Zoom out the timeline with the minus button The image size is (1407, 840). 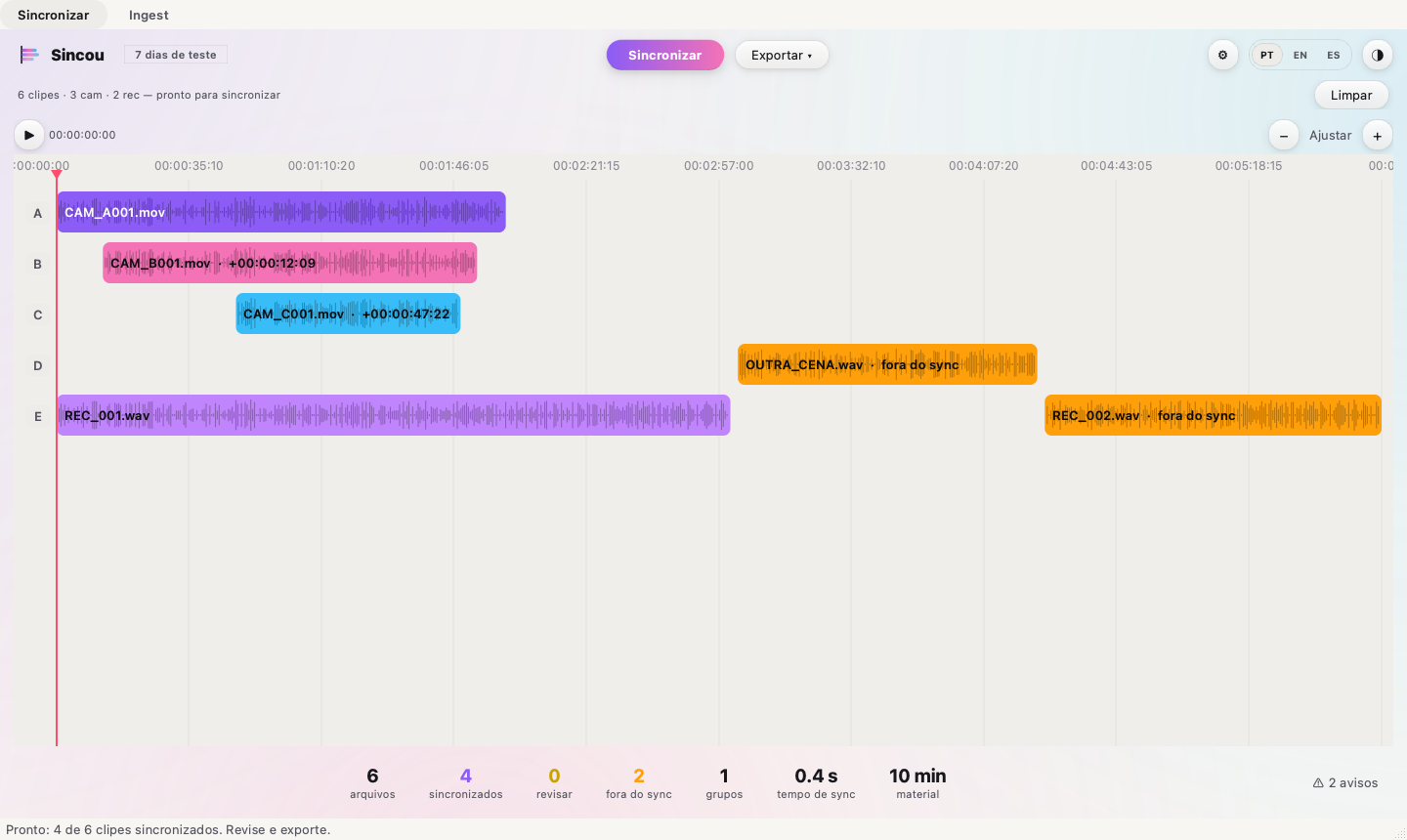point(1284,136)
